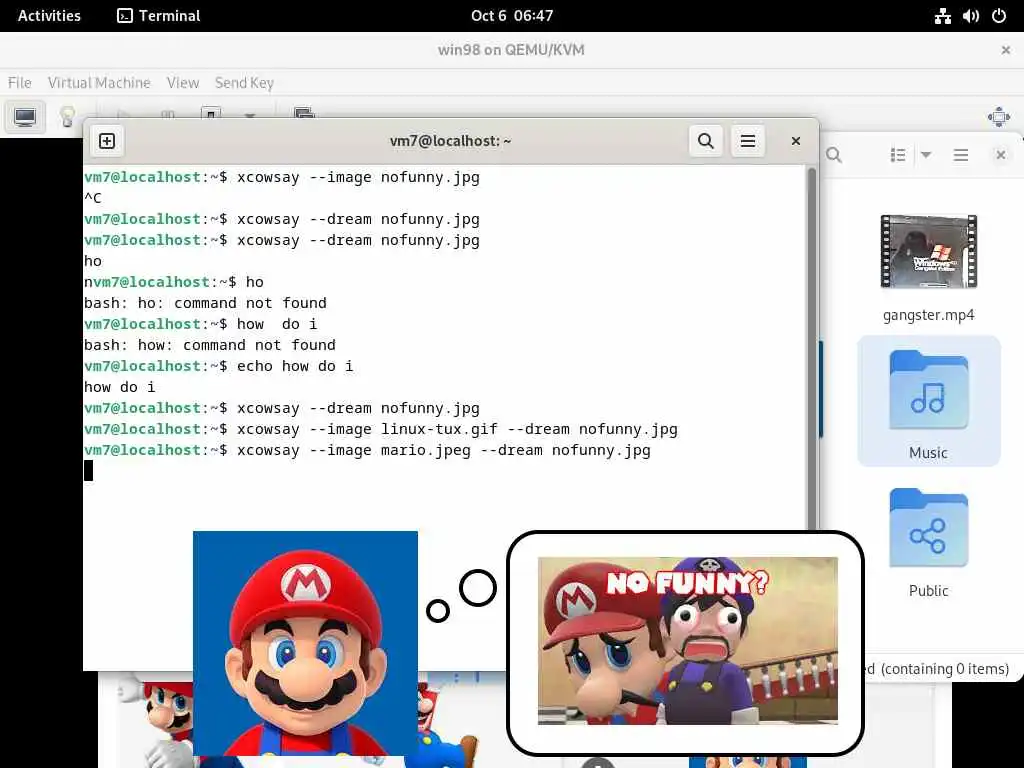The image size is (1024, 768).
Task: Open the Files window main menu
Action: (961, 155)
